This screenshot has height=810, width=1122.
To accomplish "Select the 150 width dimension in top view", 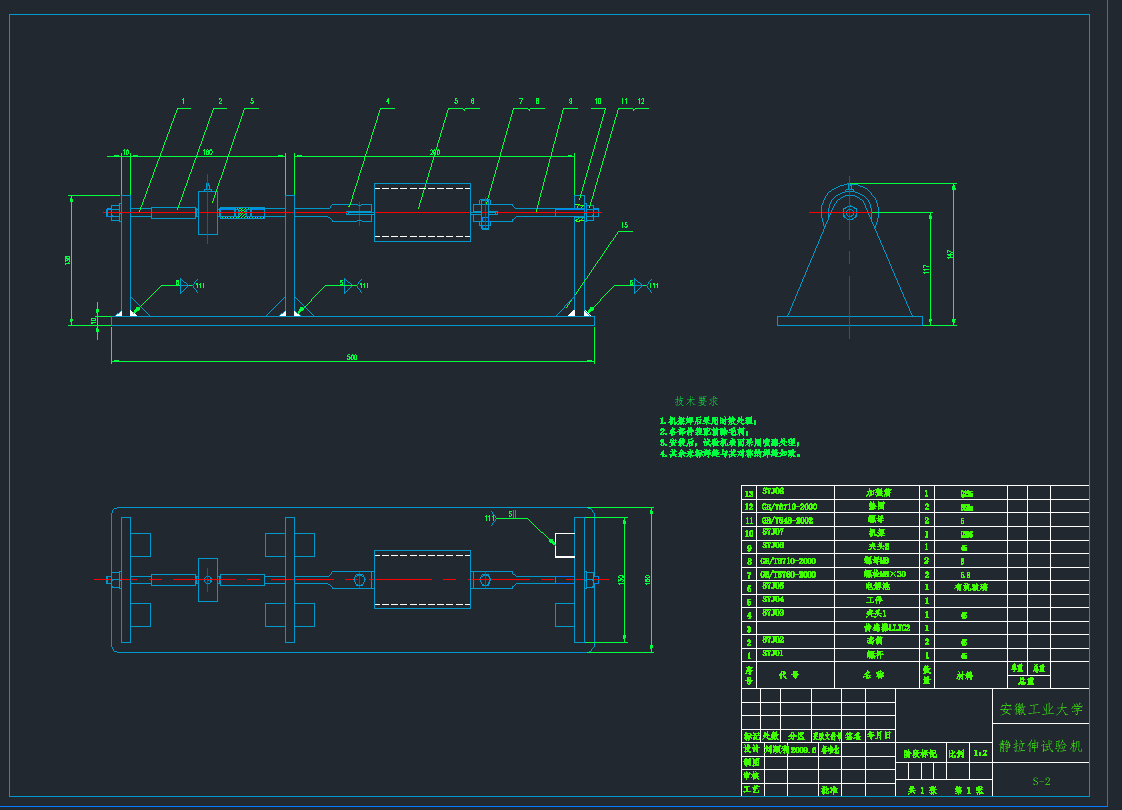I will (620, 579).
